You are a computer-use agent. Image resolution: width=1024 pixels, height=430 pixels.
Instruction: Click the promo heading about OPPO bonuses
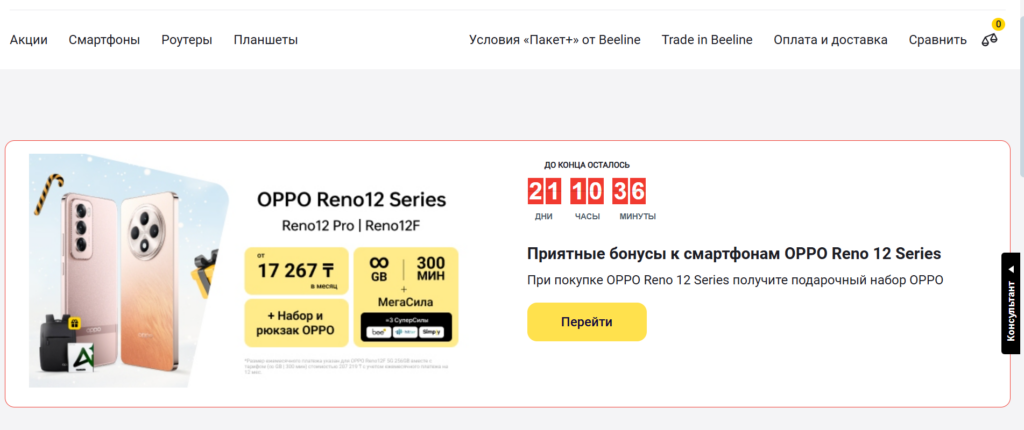pyautogui.click(x=734, y=254)
